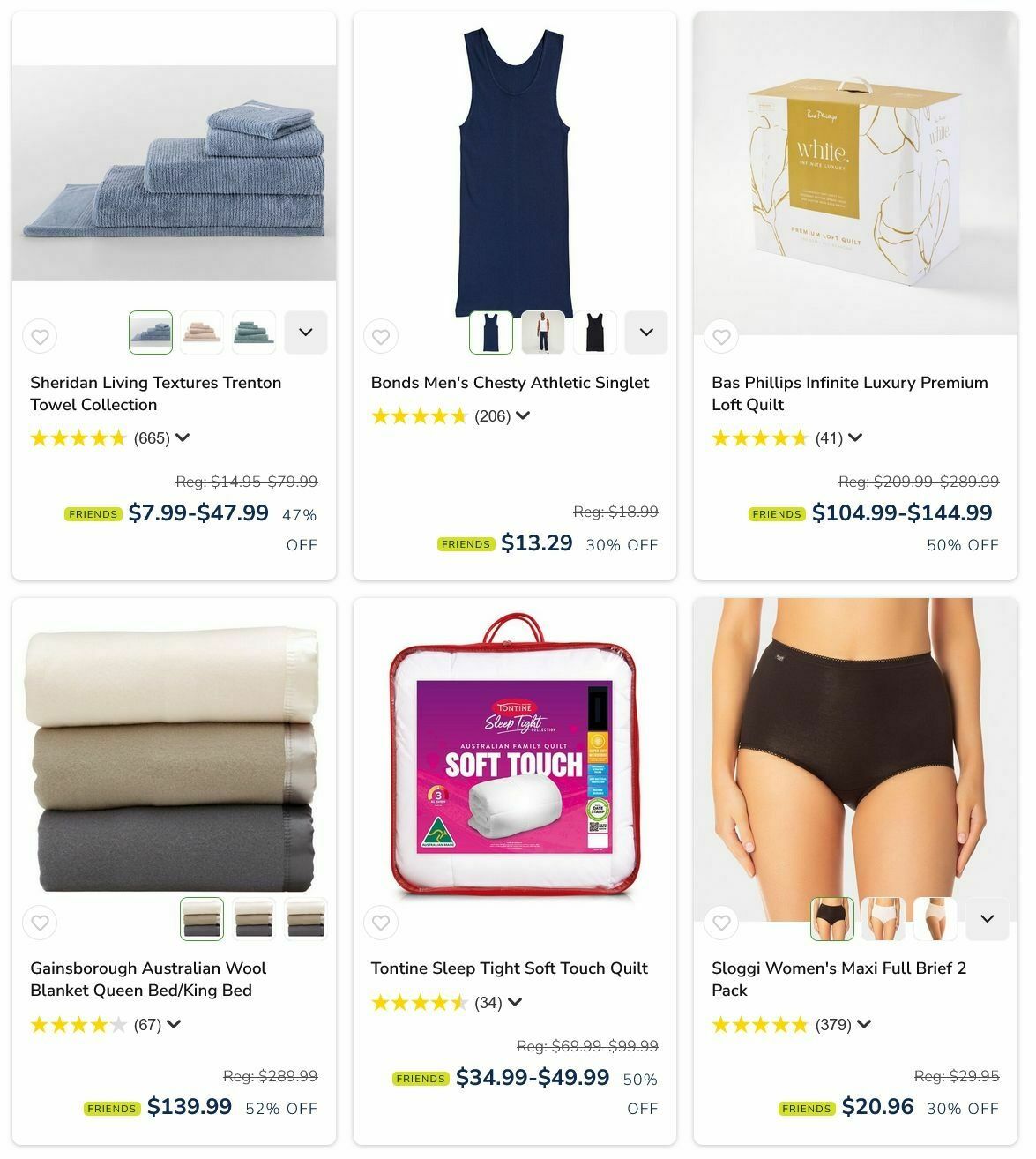Expand more towel colour options
This screenshot has height=1159, width=1036.
[306, 333]
